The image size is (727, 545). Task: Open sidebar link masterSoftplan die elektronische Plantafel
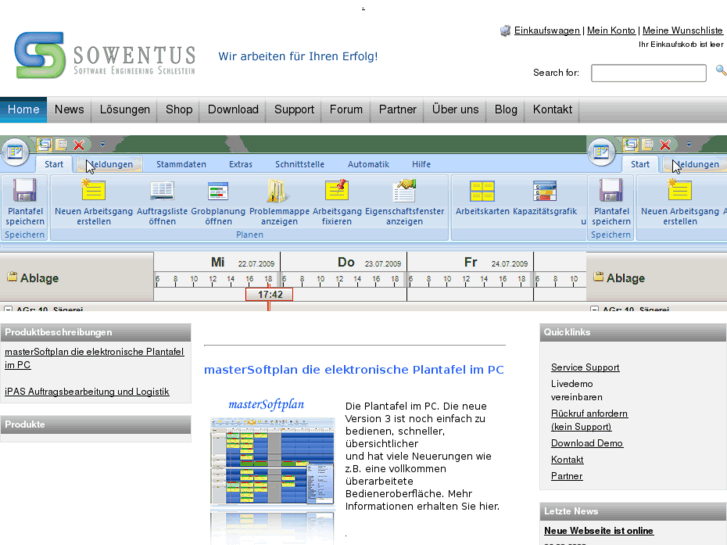click(94, 358)
